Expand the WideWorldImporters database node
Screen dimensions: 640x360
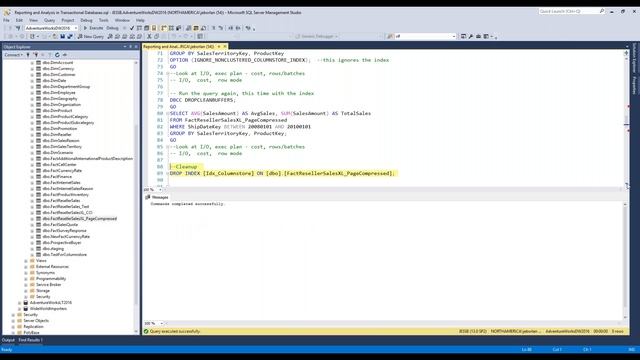tap(20, 309)
